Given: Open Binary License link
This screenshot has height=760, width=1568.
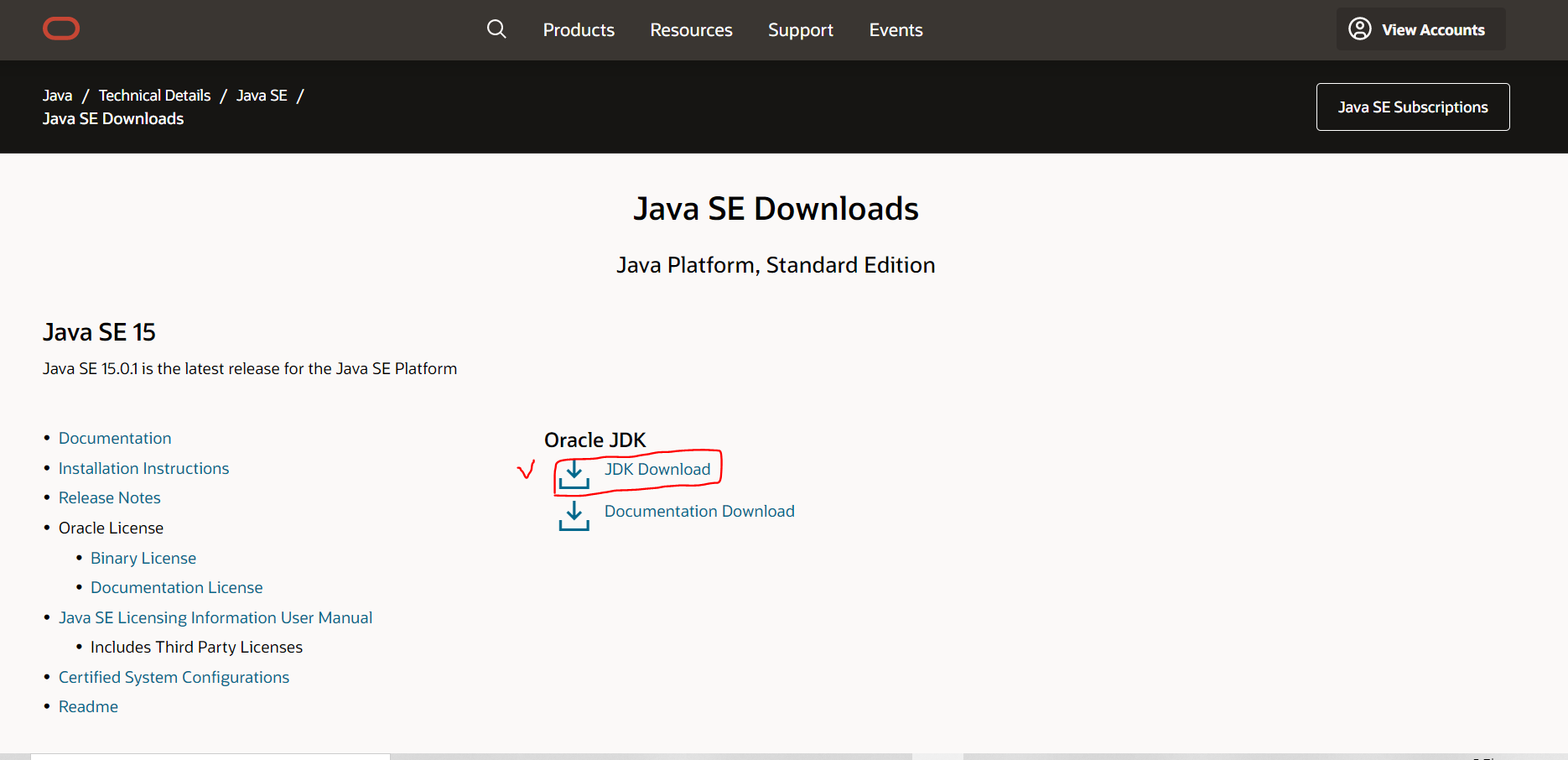Looking at the screenshot, I should pos(143,558).
